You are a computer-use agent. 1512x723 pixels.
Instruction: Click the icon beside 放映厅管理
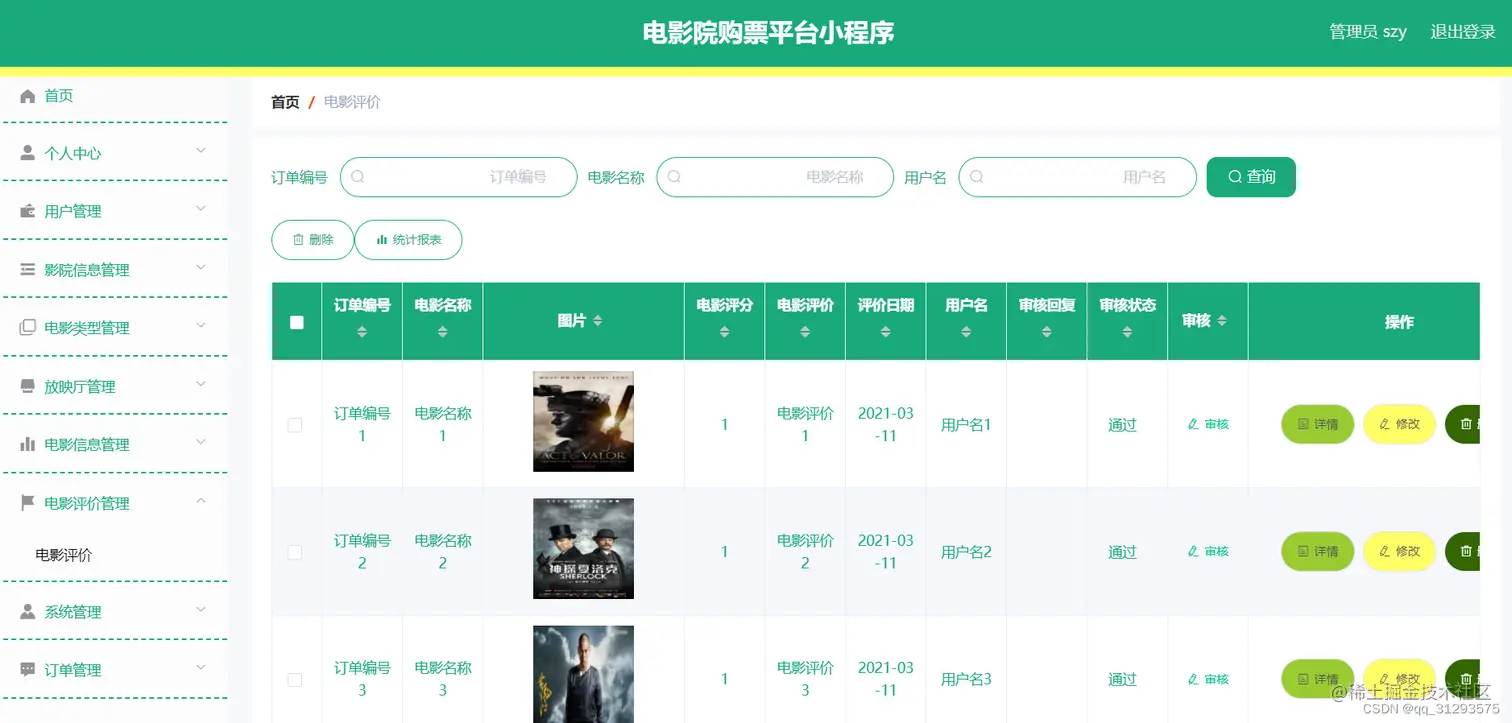pos(28,386)
